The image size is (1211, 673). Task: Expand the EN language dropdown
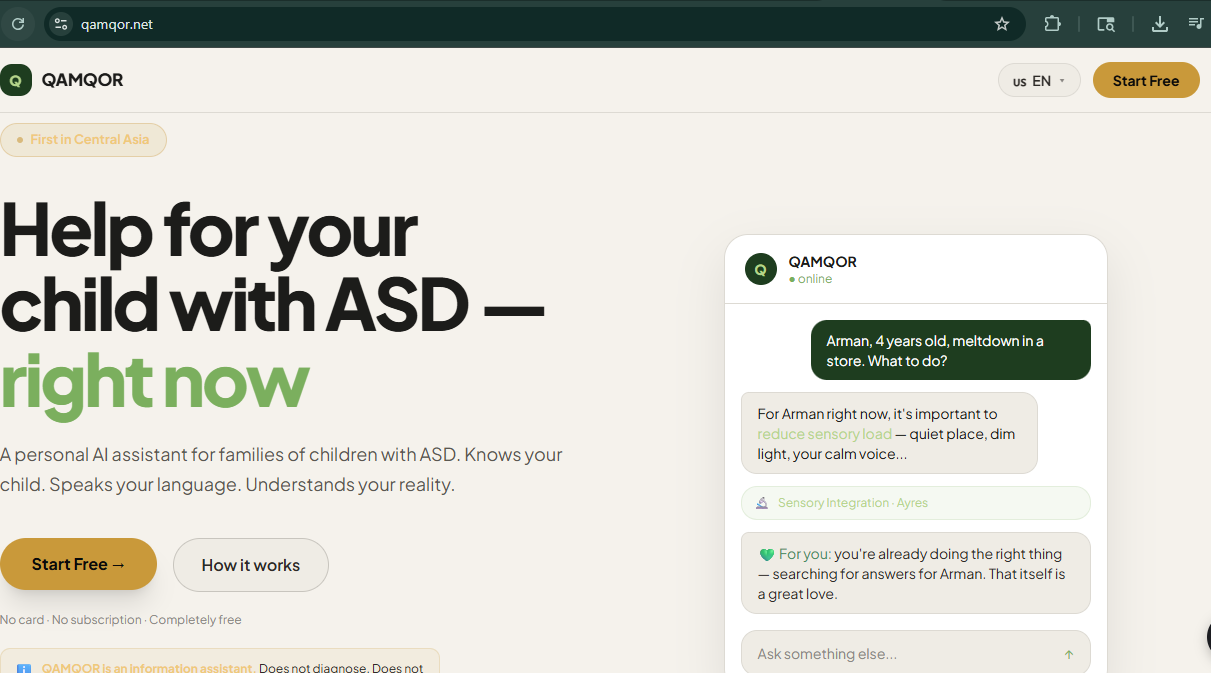[1039, 81]
